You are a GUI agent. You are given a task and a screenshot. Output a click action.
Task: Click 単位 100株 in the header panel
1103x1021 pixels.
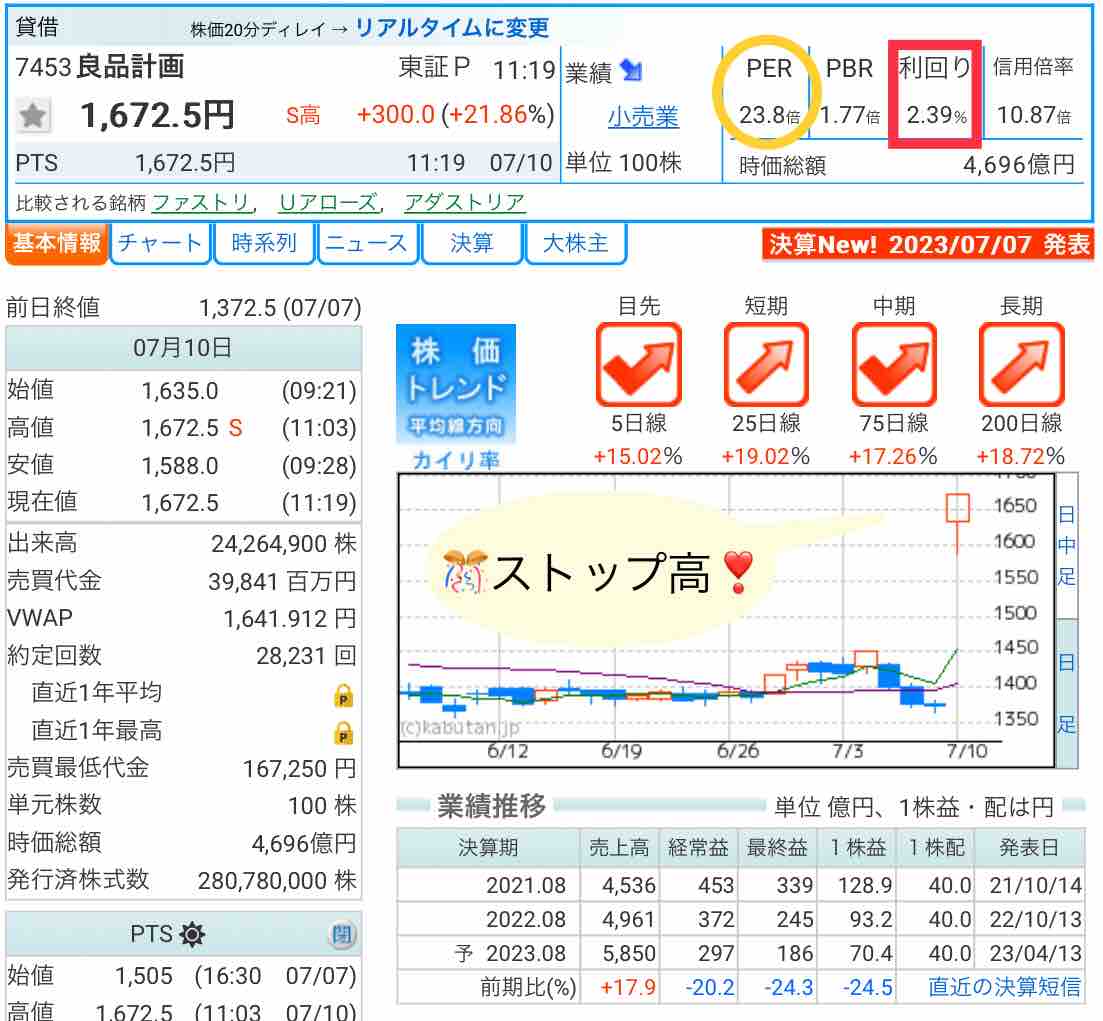624,163
